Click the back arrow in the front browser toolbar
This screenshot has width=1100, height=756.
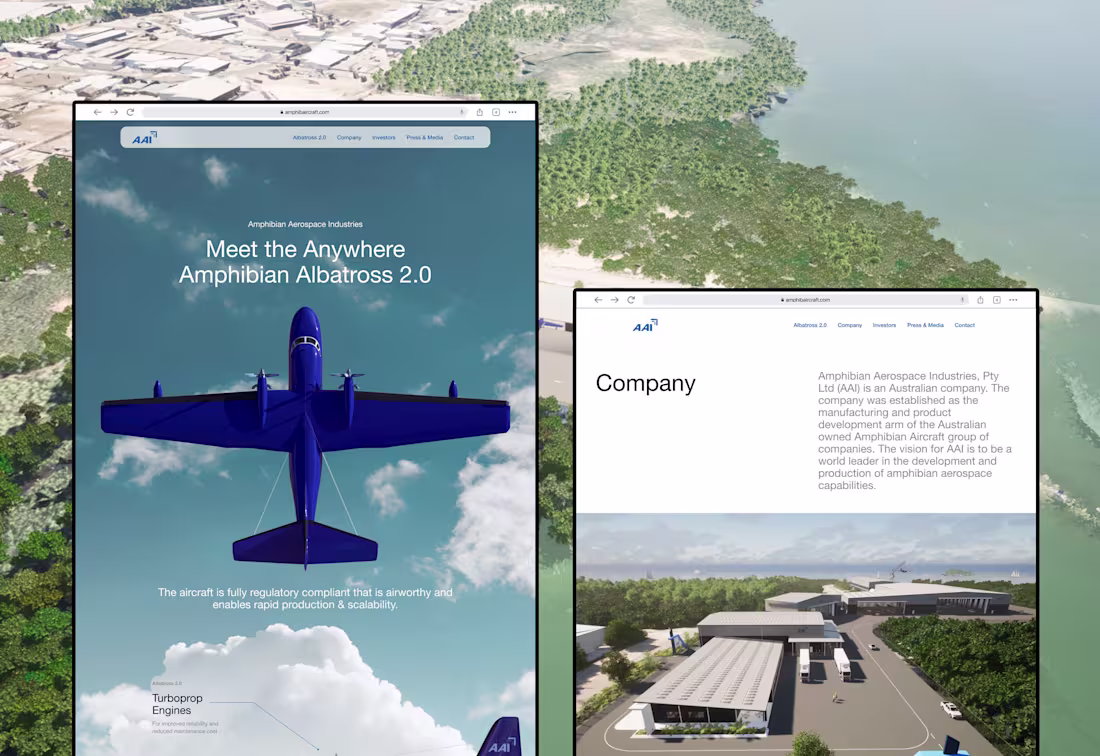click(x=96, y=112)
